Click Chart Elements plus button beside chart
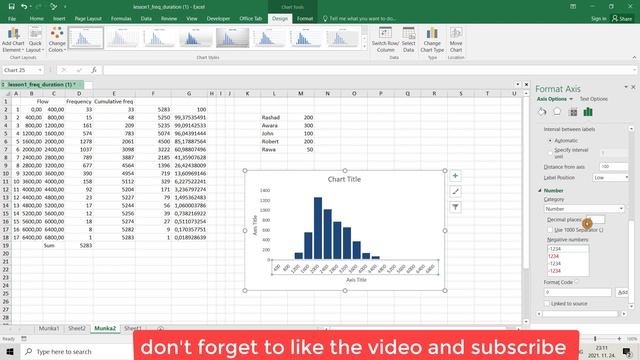640x360 pixels. tap(455, 176)
